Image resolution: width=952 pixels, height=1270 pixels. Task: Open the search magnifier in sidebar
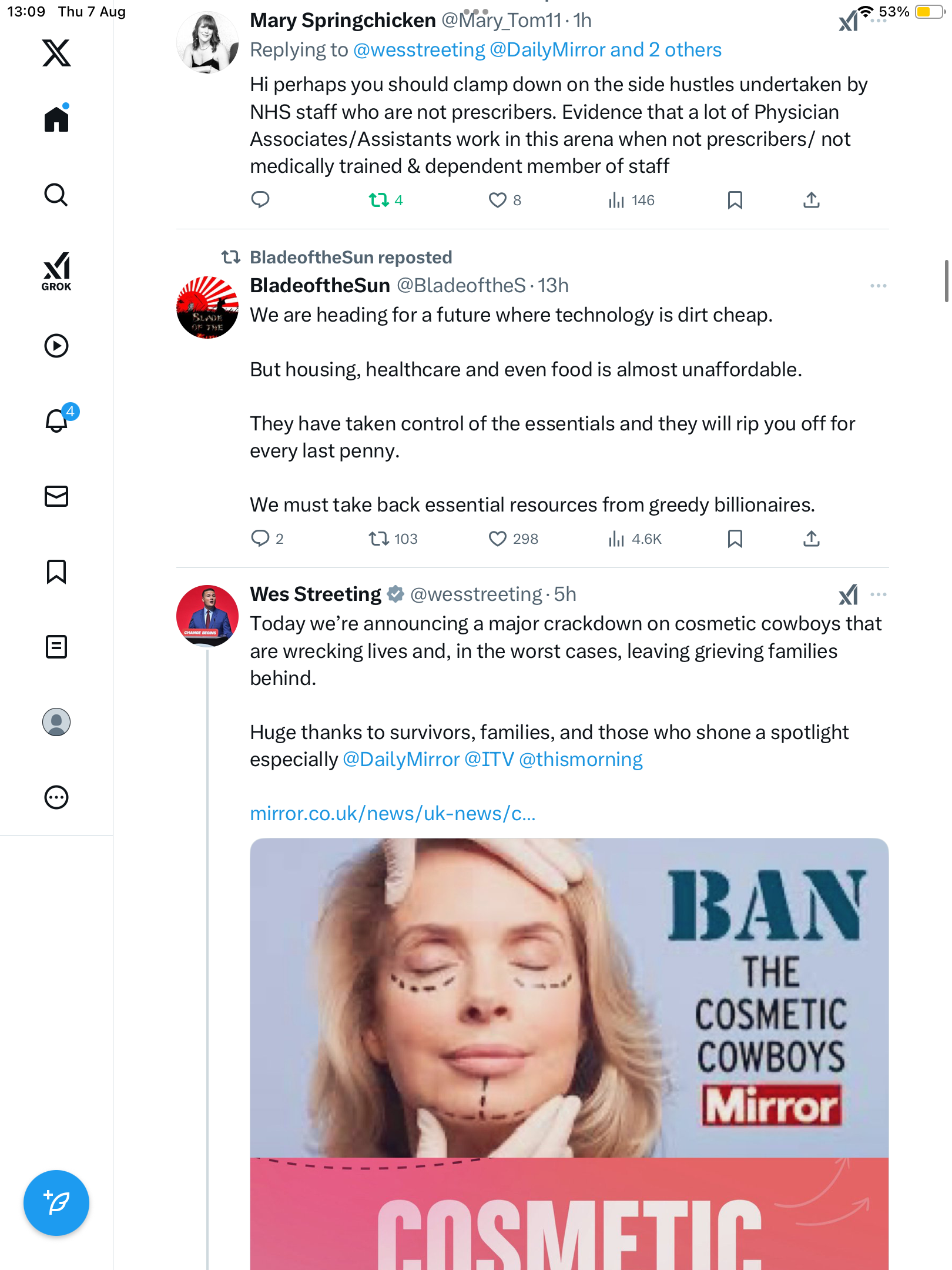coord(56,195)
